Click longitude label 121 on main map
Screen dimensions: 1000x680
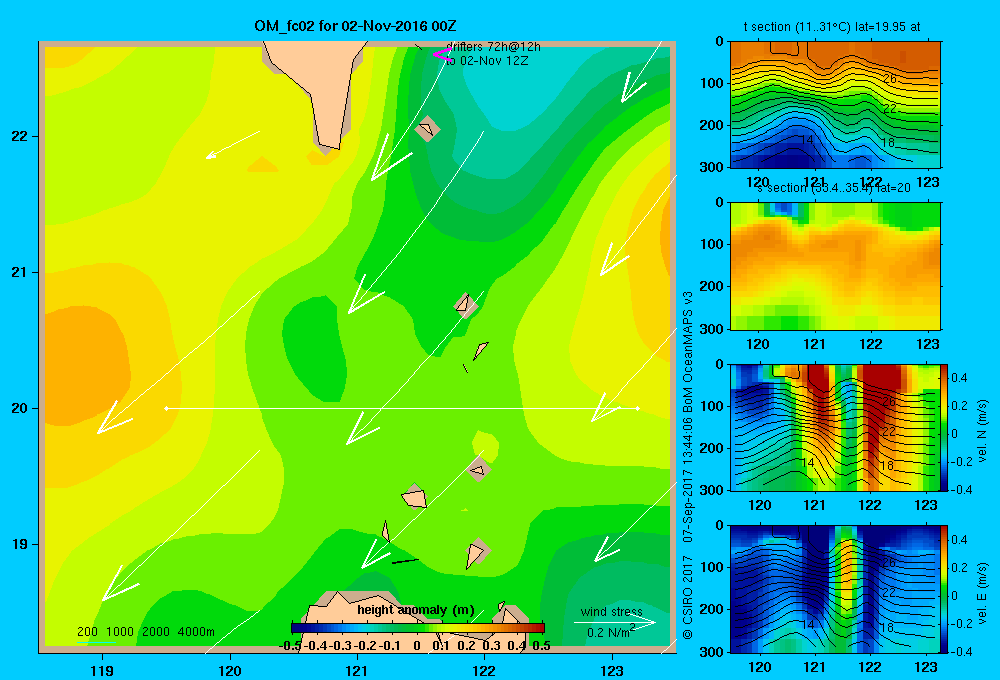pos(357,671)
